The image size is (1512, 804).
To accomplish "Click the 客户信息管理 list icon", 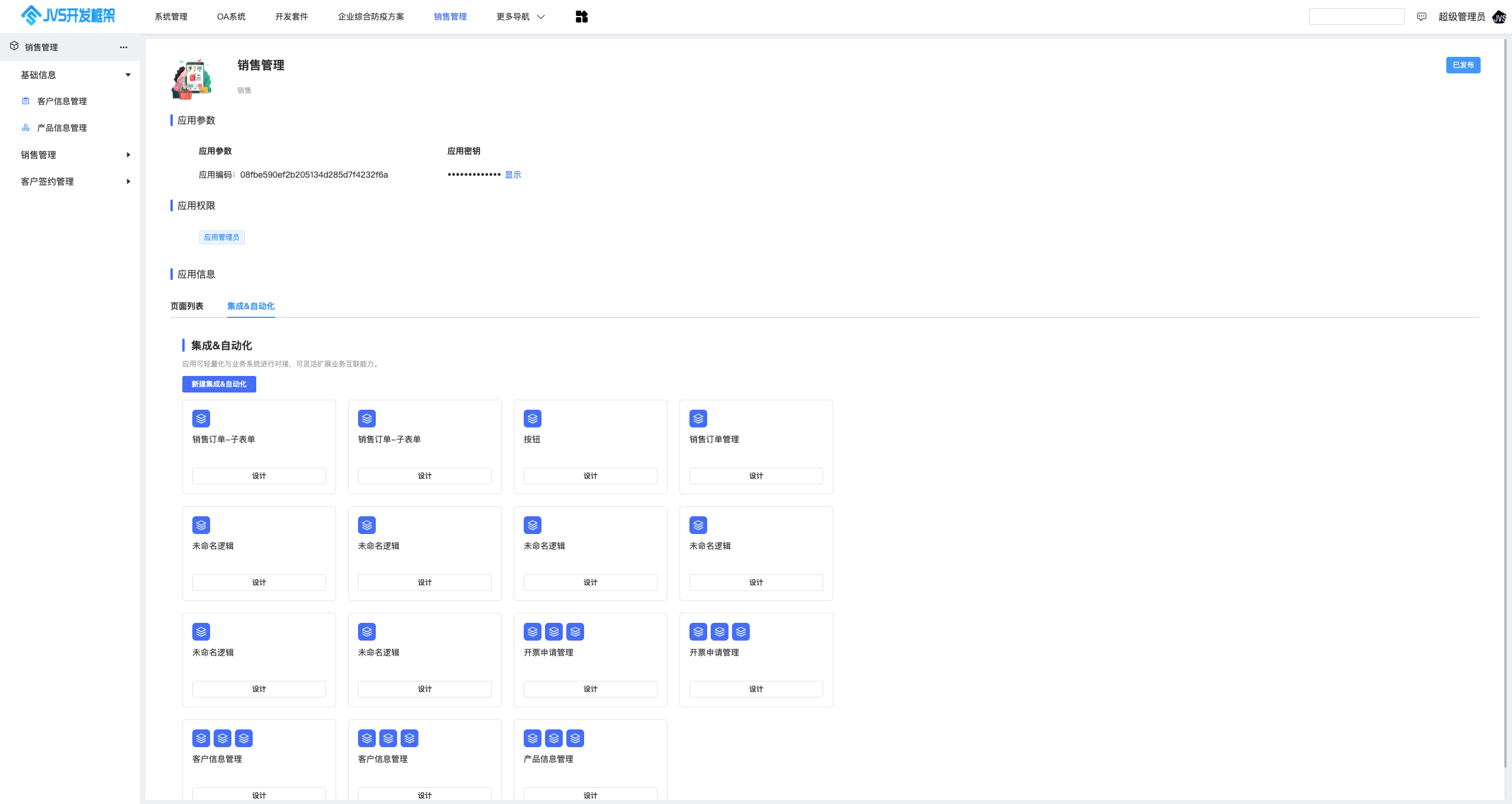I will click(25, 101).
